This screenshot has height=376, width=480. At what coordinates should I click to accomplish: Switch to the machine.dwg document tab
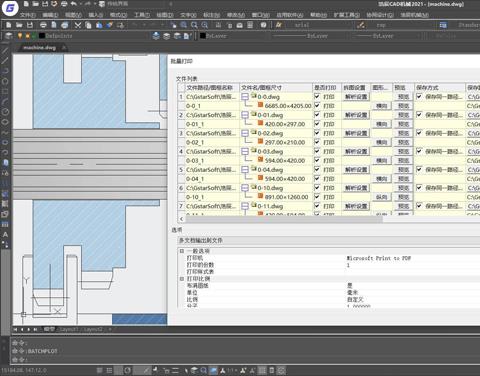39,48
